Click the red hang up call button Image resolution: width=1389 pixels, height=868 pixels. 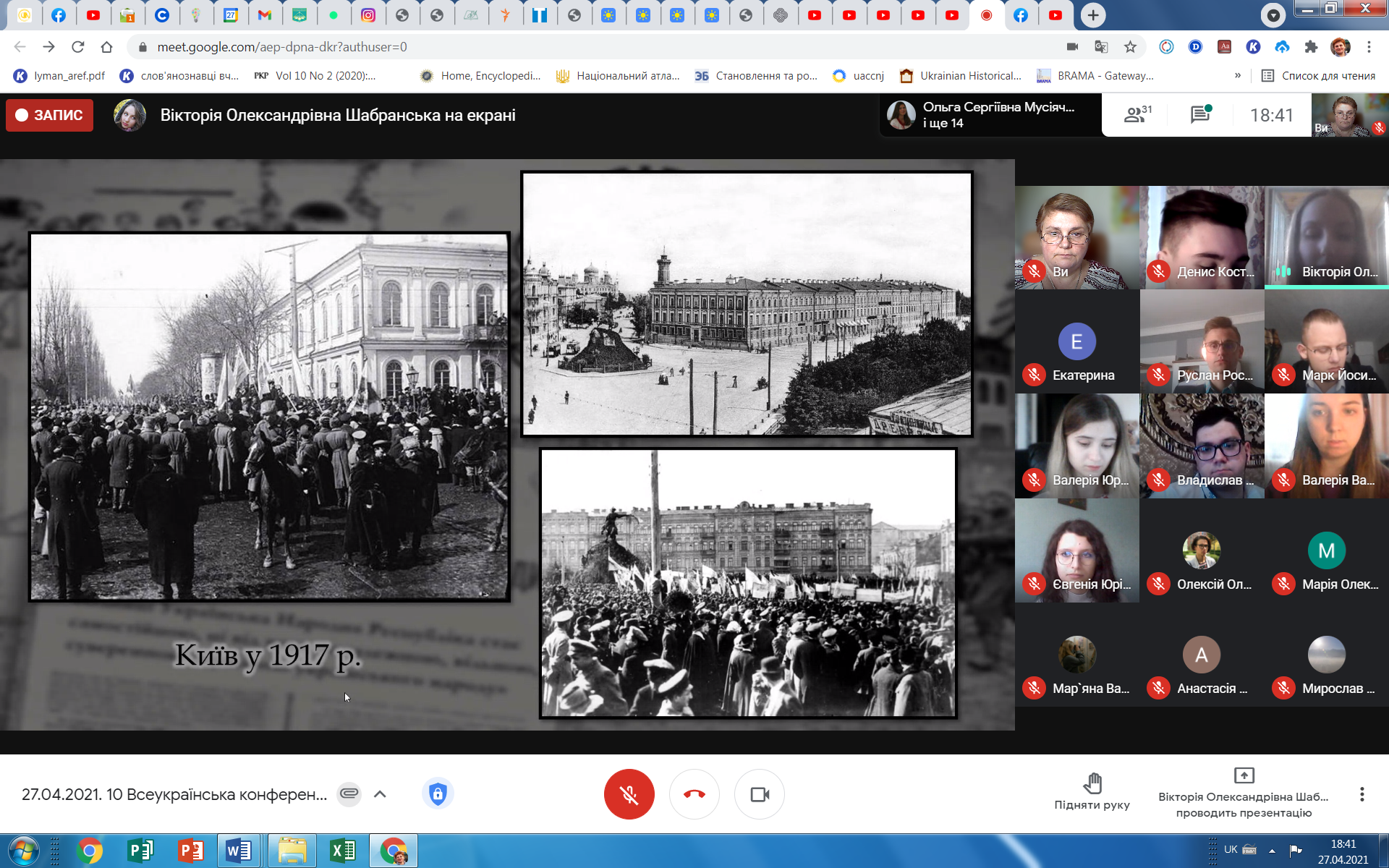coord(694,794)
